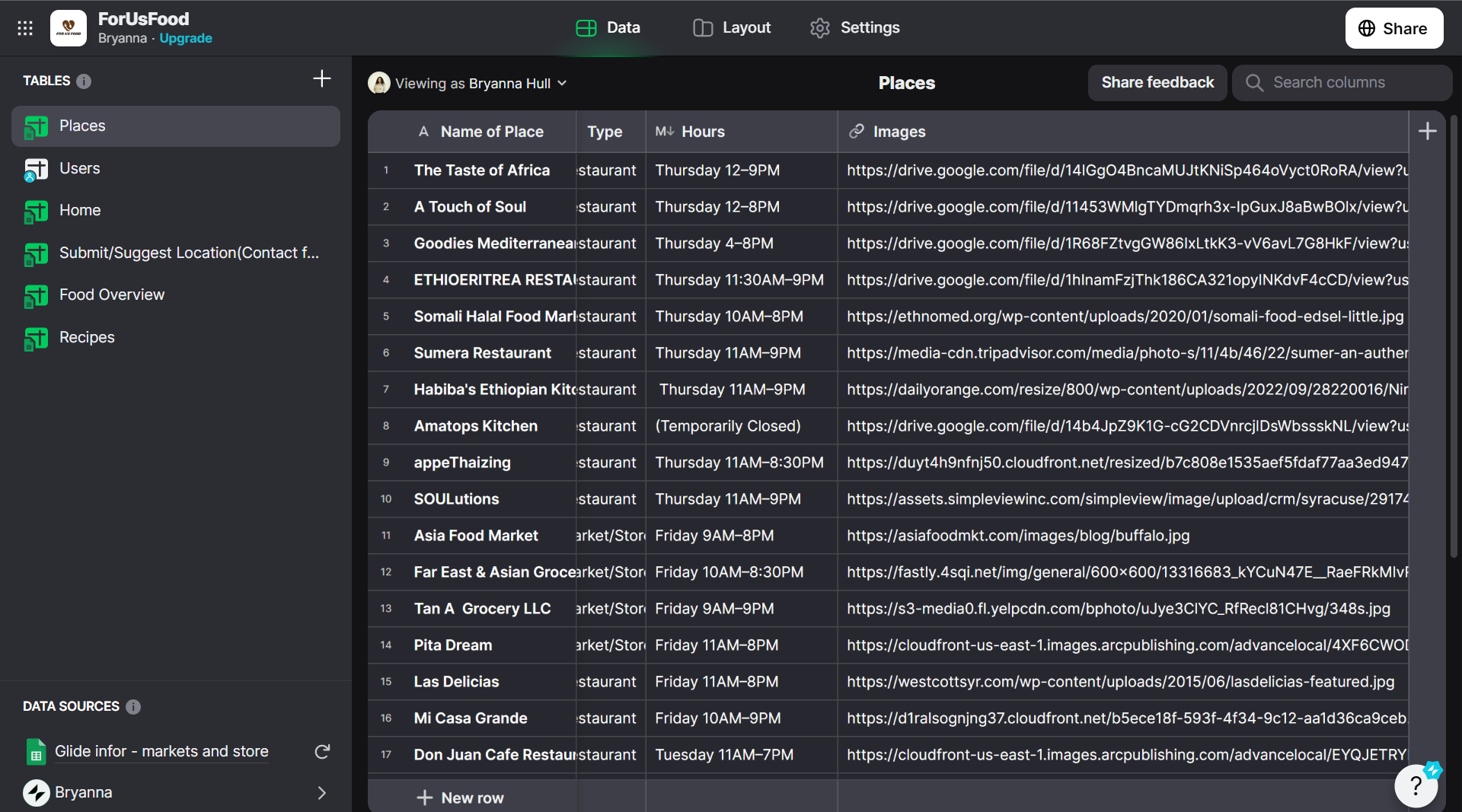The image size is (1462, 812).
Task: Click the Data tab icon
Action: [x=586, y=28]
